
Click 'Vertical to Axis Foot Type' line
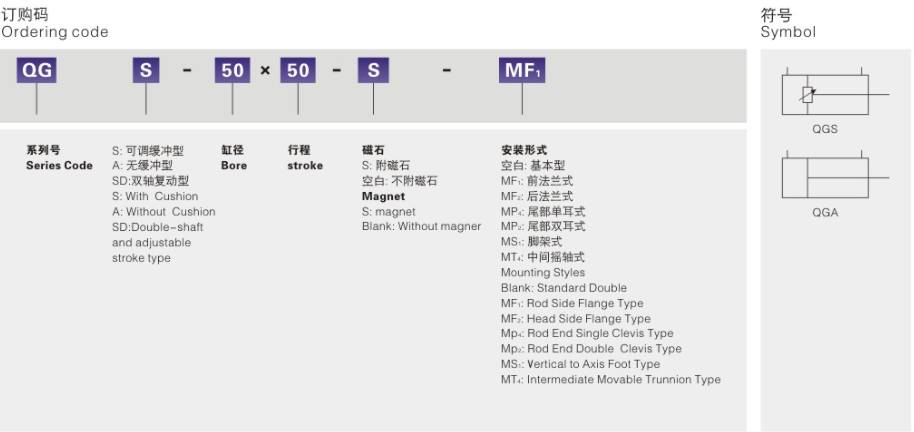(581, 364)
